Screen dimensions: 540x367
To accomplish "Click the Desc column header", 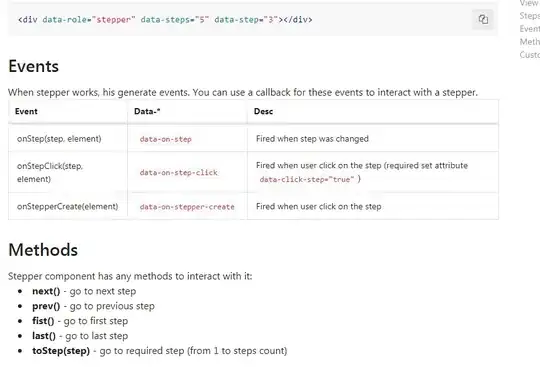I will 263,112.
